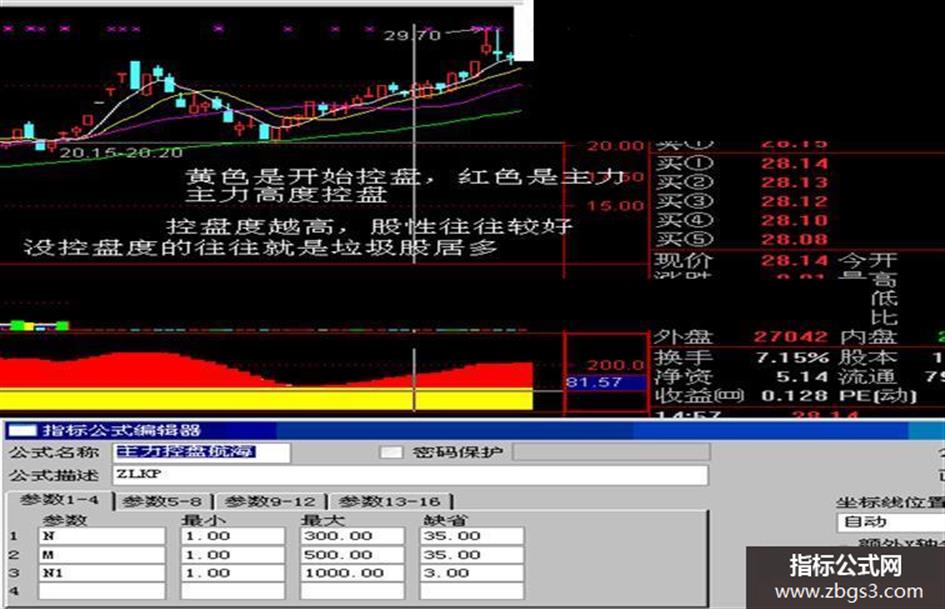Click the empty 最大 field in row 4
The image size is (945, 609).
pos(352,591)
